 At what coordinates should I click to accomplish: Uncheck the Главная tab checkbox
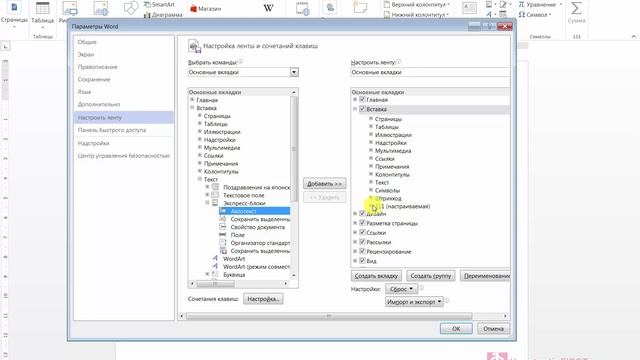click(x=362, y=99)
